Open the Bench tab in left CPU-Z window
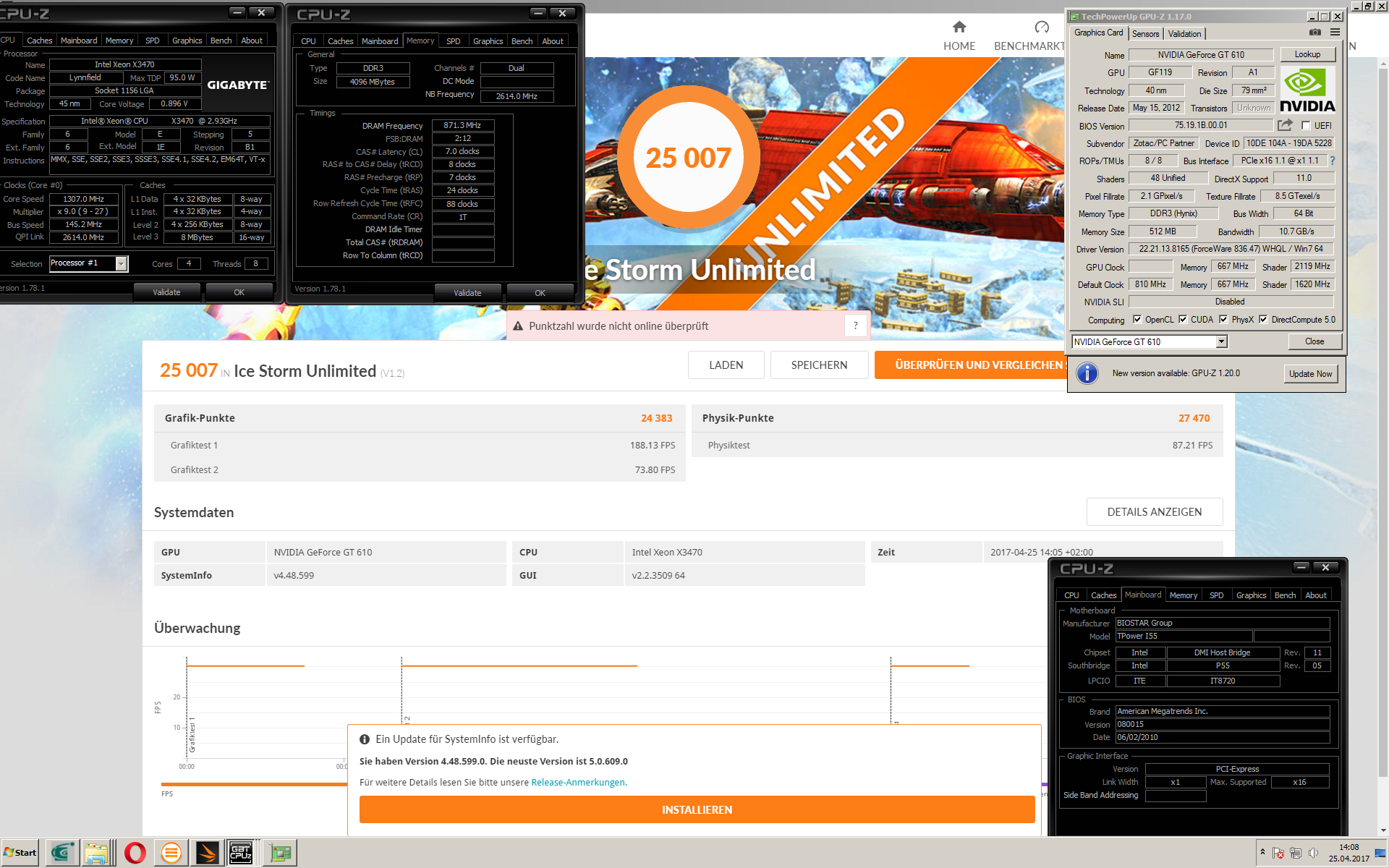The width and height of the screenshot is (1389, 868). coord(221,41)
